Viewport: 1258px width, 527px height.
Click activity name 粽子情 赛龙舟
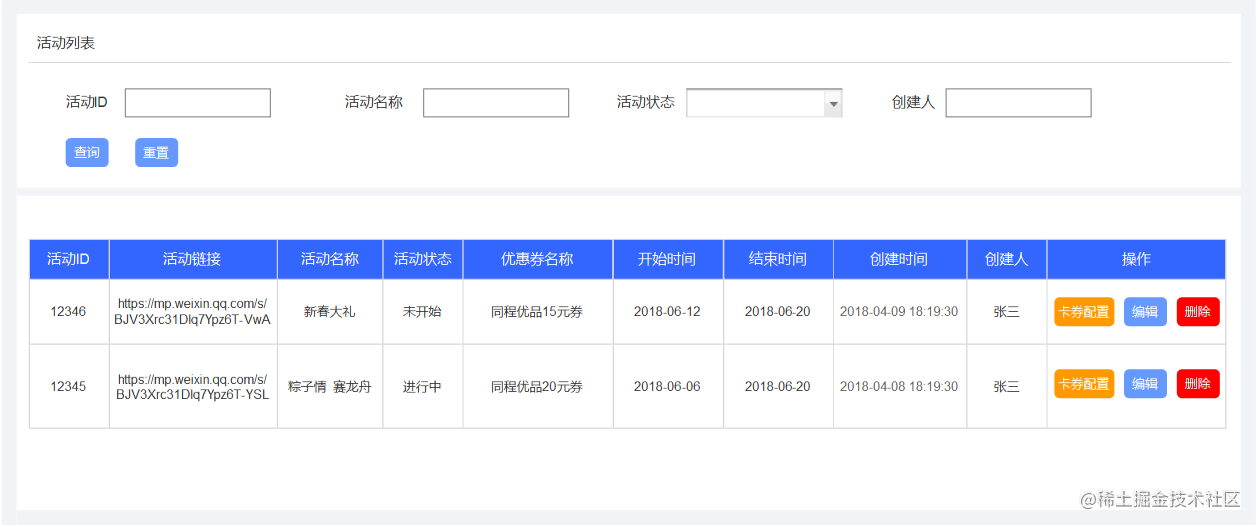tap(329, 387)
